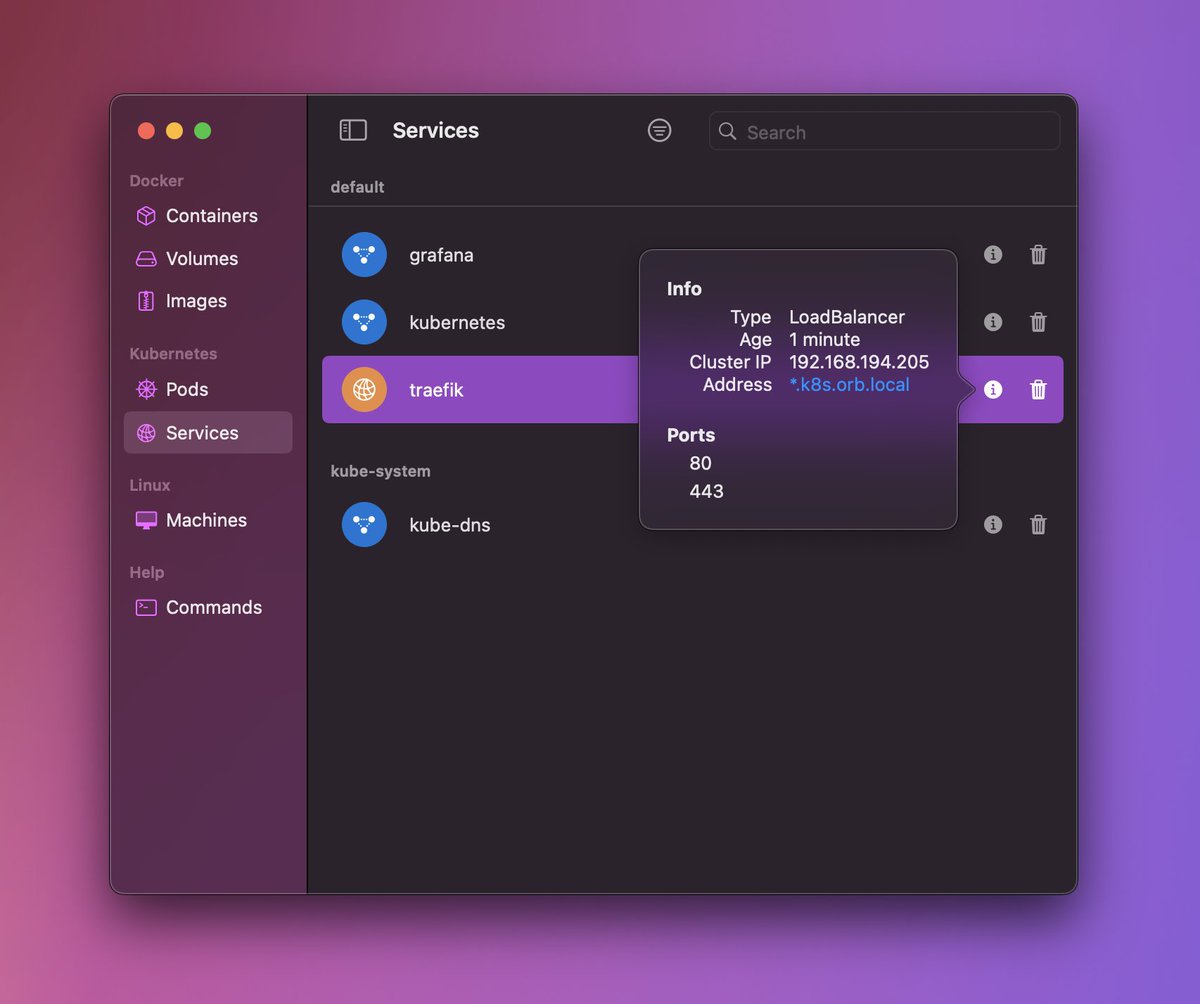This screenshot has height=1004, width=1200.
Task: Open the Images section
Action: 208,301
